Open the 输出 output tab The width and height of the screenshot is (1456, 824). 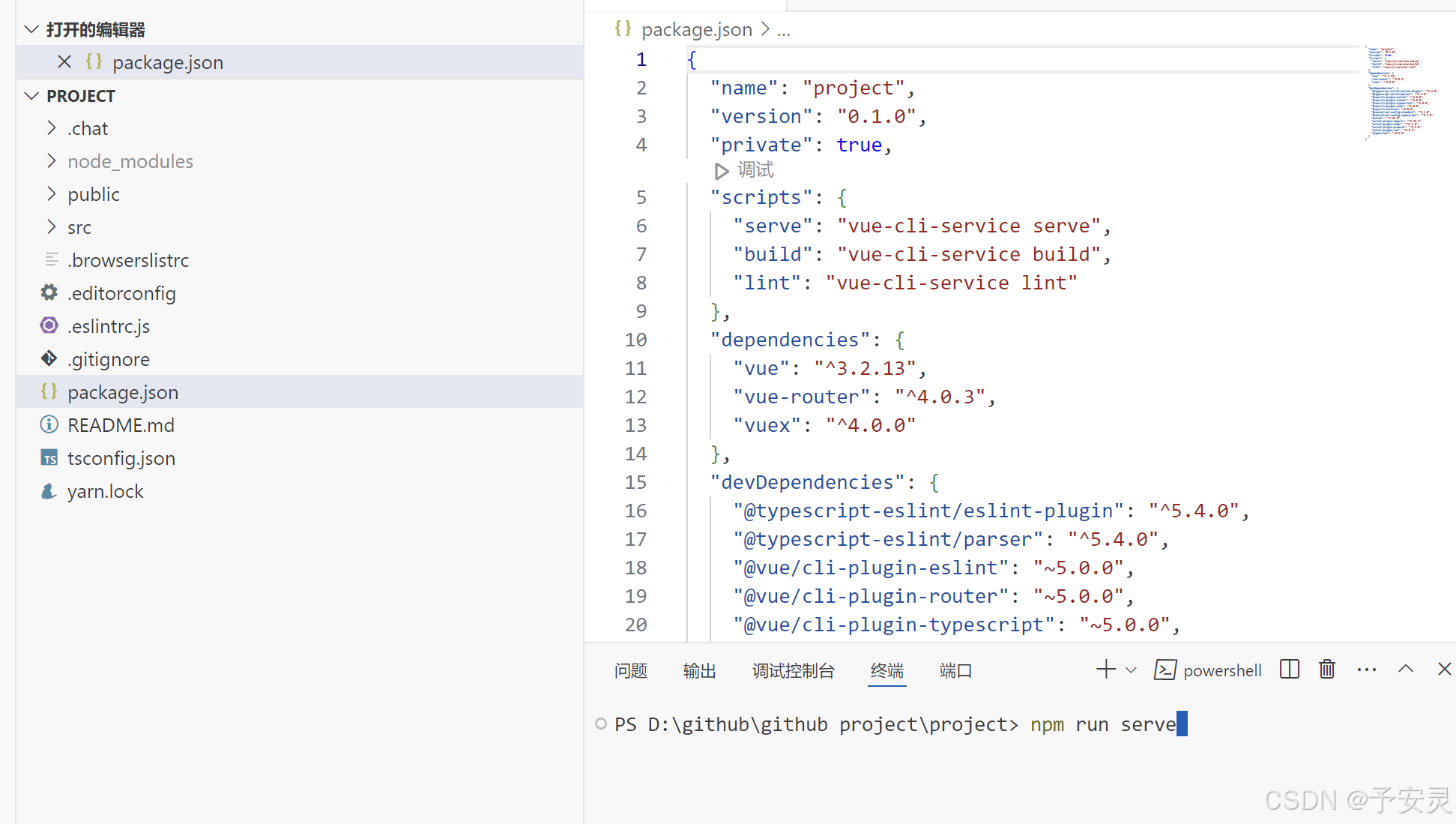tap(699, 670)
